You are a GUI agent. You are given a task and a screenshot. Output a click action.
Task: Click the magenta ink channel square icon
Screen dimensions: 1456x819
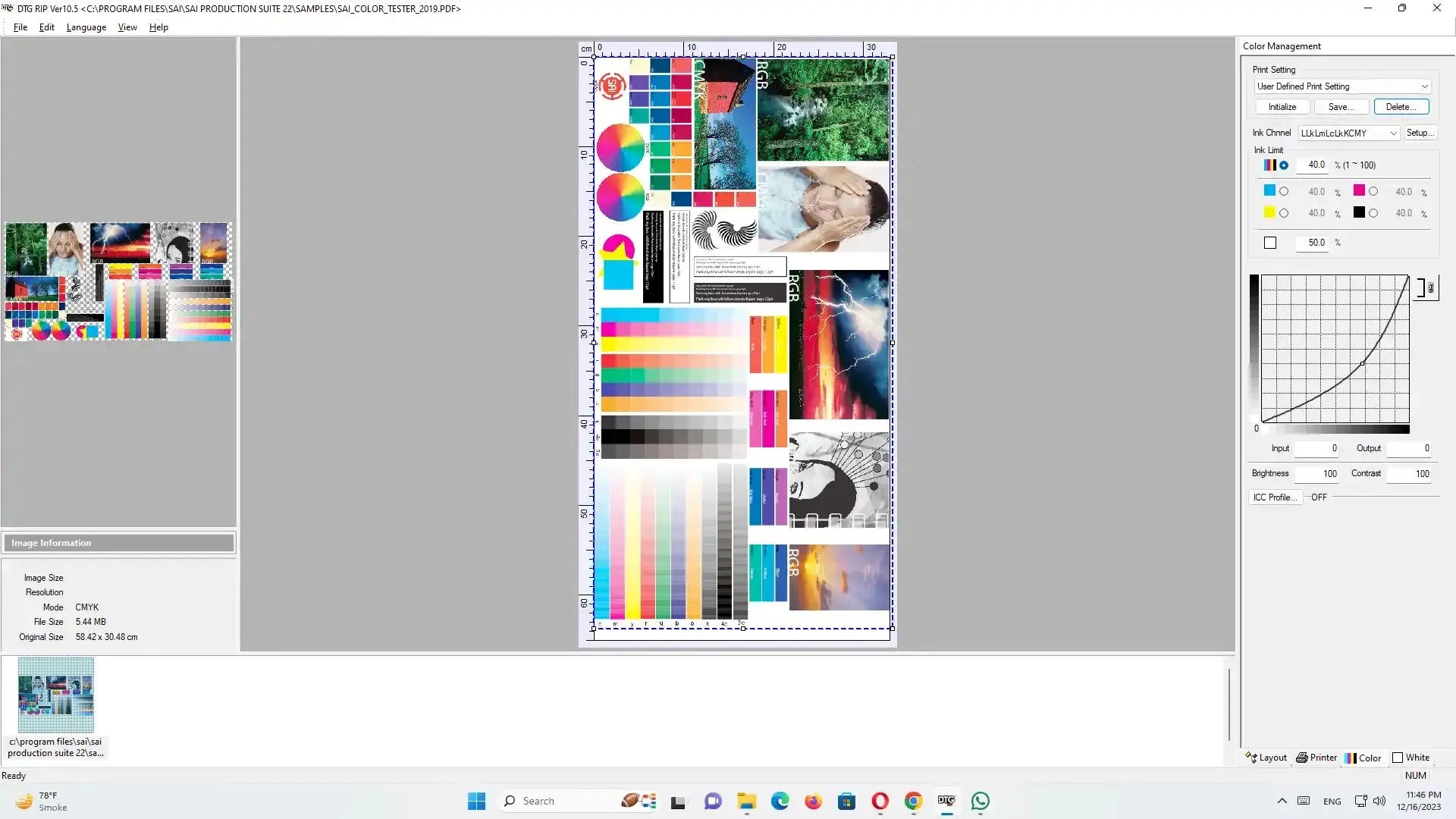click(1359, 191)
